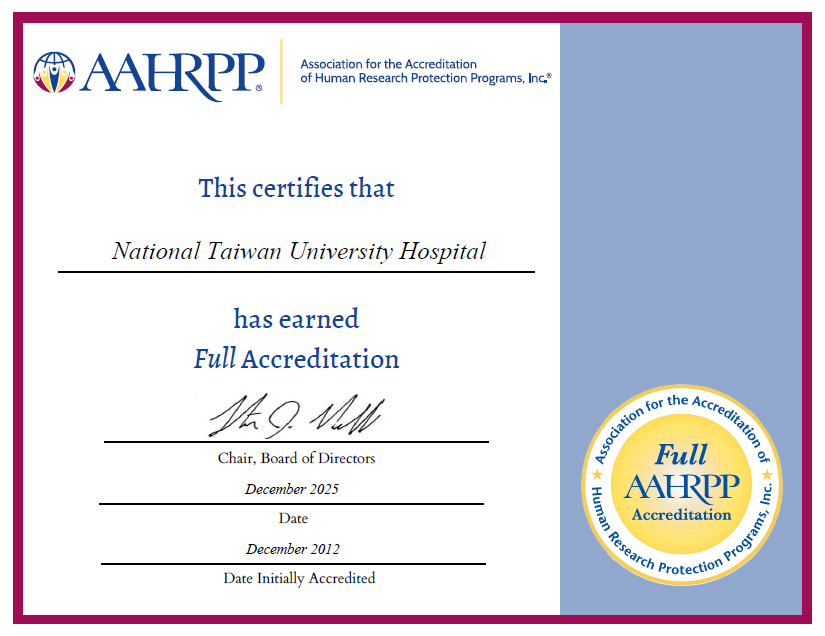The height and width of the screenshot is (636, 825).
Task: Click the 'Chair, Board of Directors' label
Action: tap(296, 459)
